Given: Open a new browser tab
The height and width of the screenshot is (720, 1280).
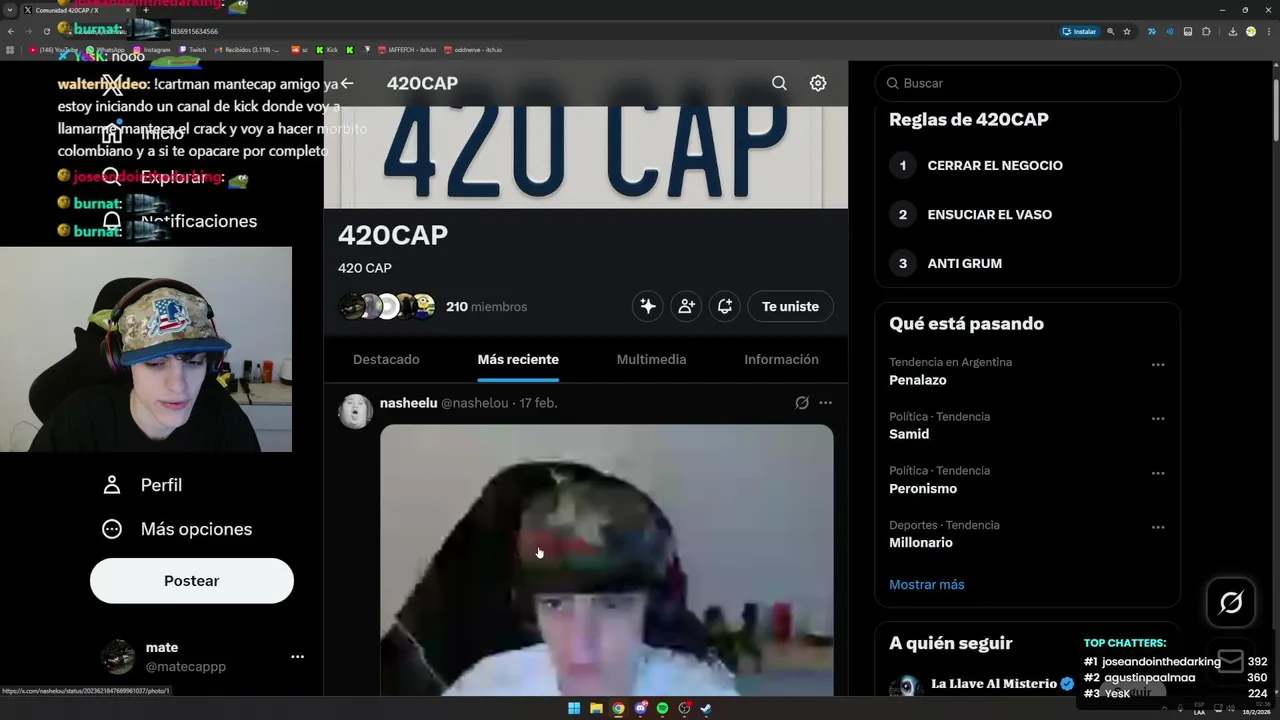Looking at the screenshot, I should [146, 10].
